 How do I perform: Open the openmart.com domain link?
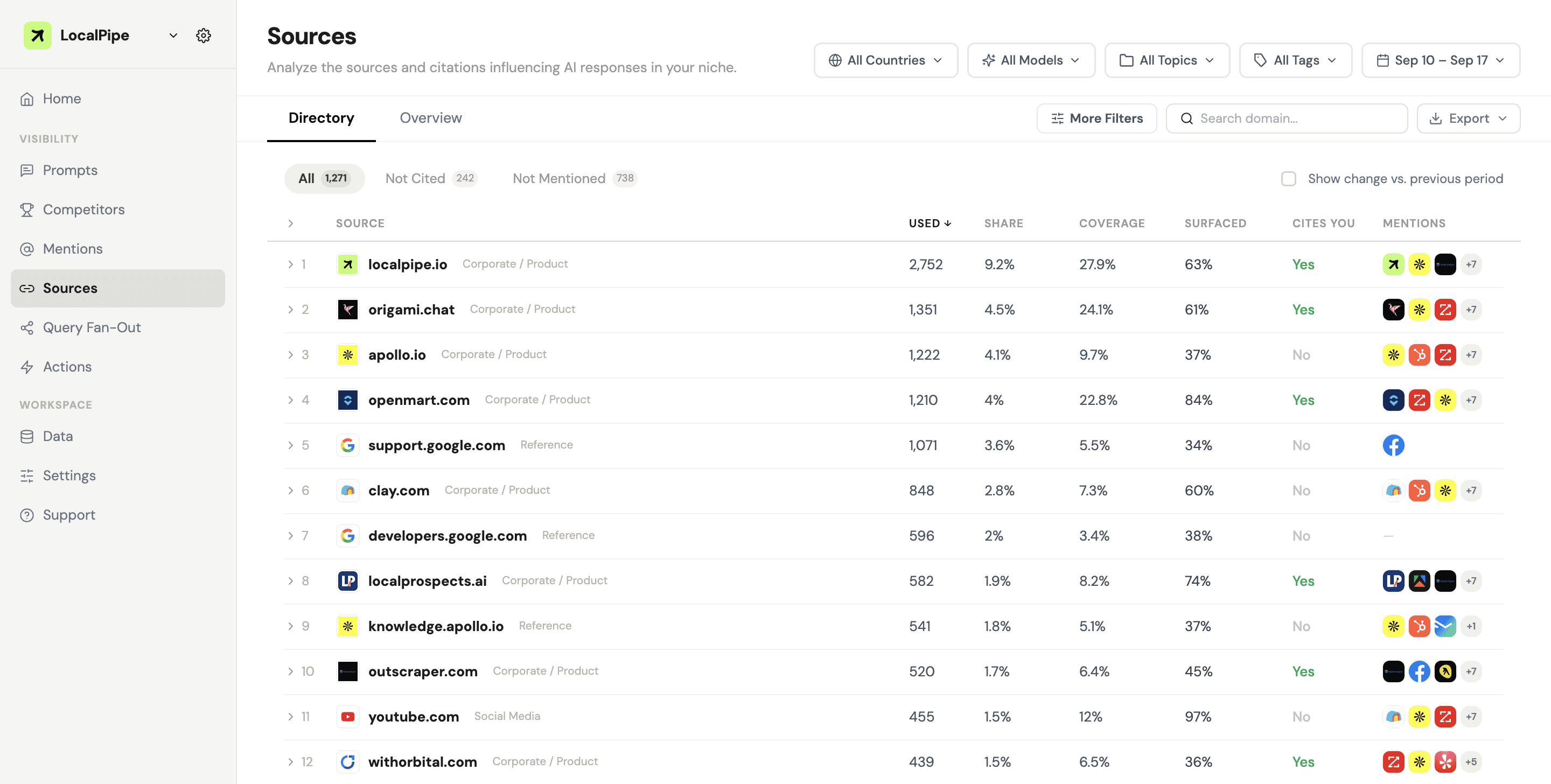click(418, 400)
